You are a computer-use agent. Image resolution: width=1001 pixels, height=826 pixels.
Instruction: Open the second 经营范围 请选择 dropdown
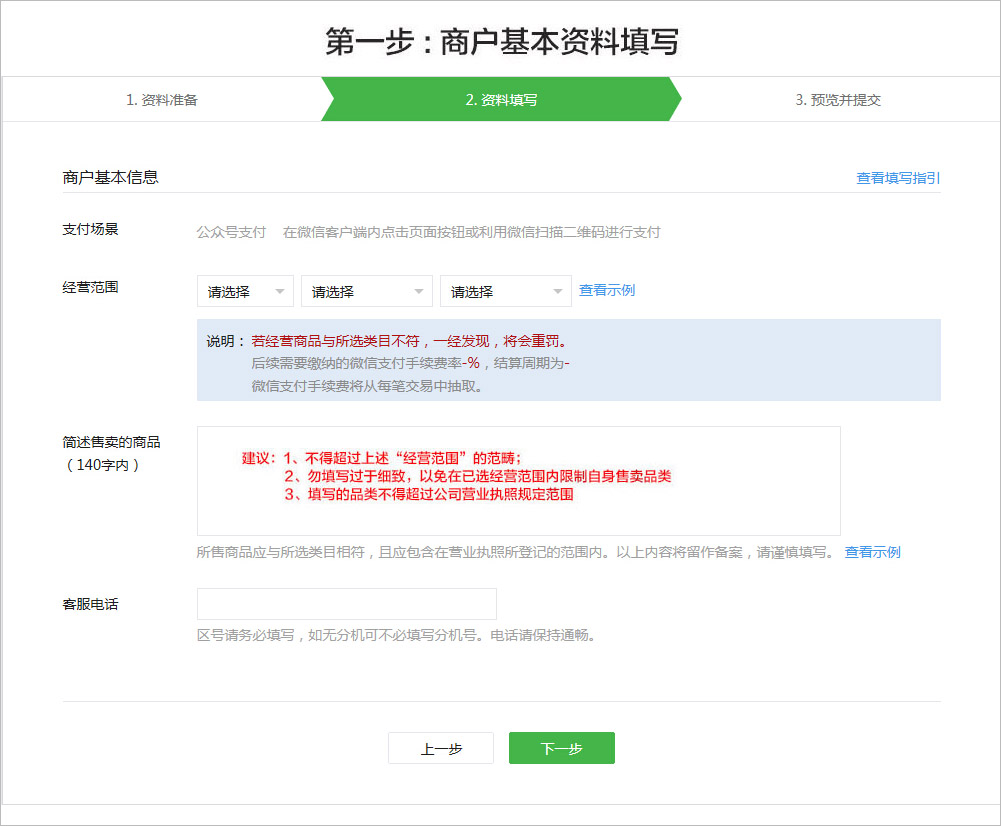click(366, 292)
